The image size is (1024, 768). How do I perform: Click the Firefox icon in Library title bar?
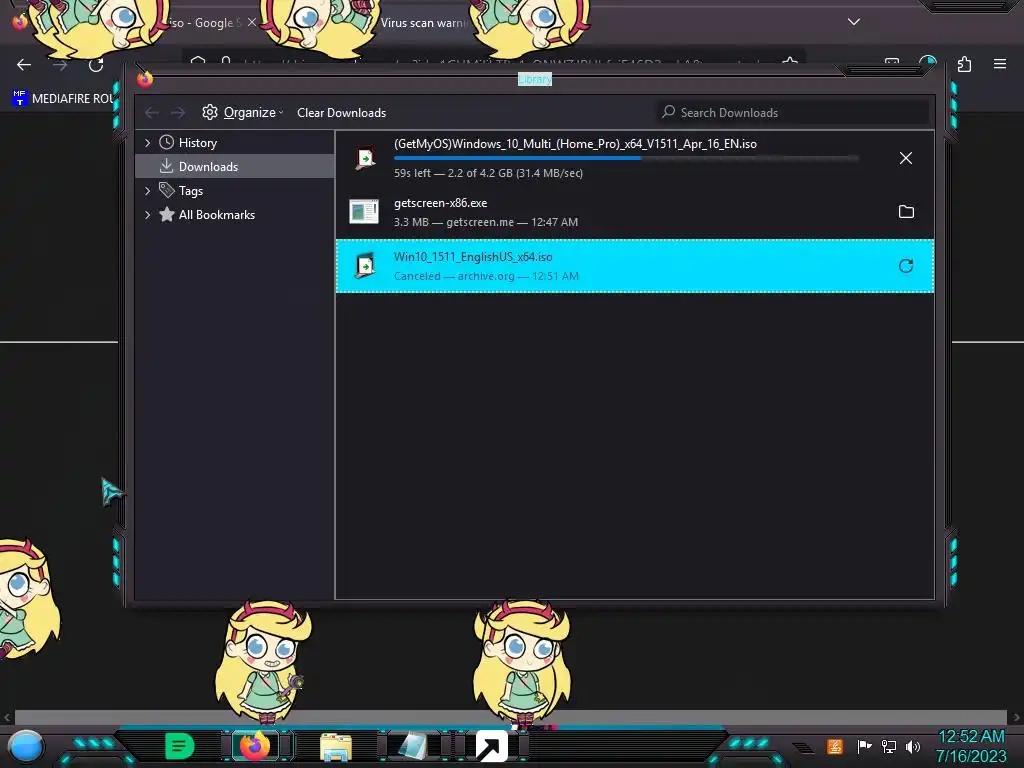[x=145, y=79]
